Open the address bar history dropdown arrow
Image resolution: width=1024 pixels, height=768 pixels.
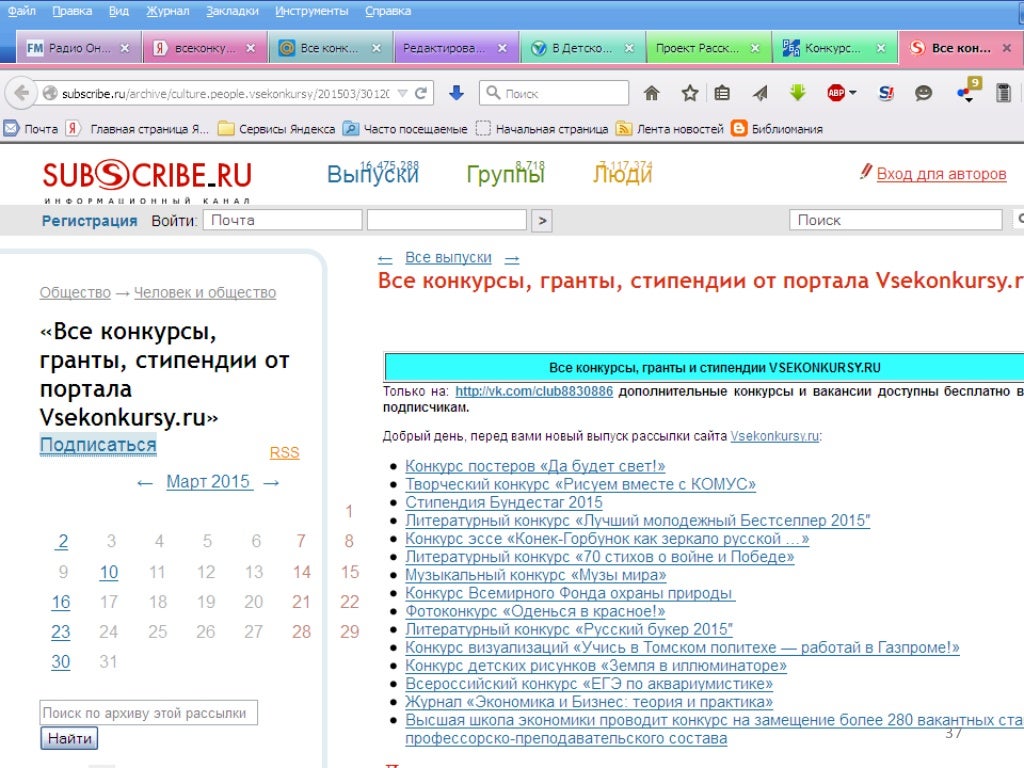[402, 93]
